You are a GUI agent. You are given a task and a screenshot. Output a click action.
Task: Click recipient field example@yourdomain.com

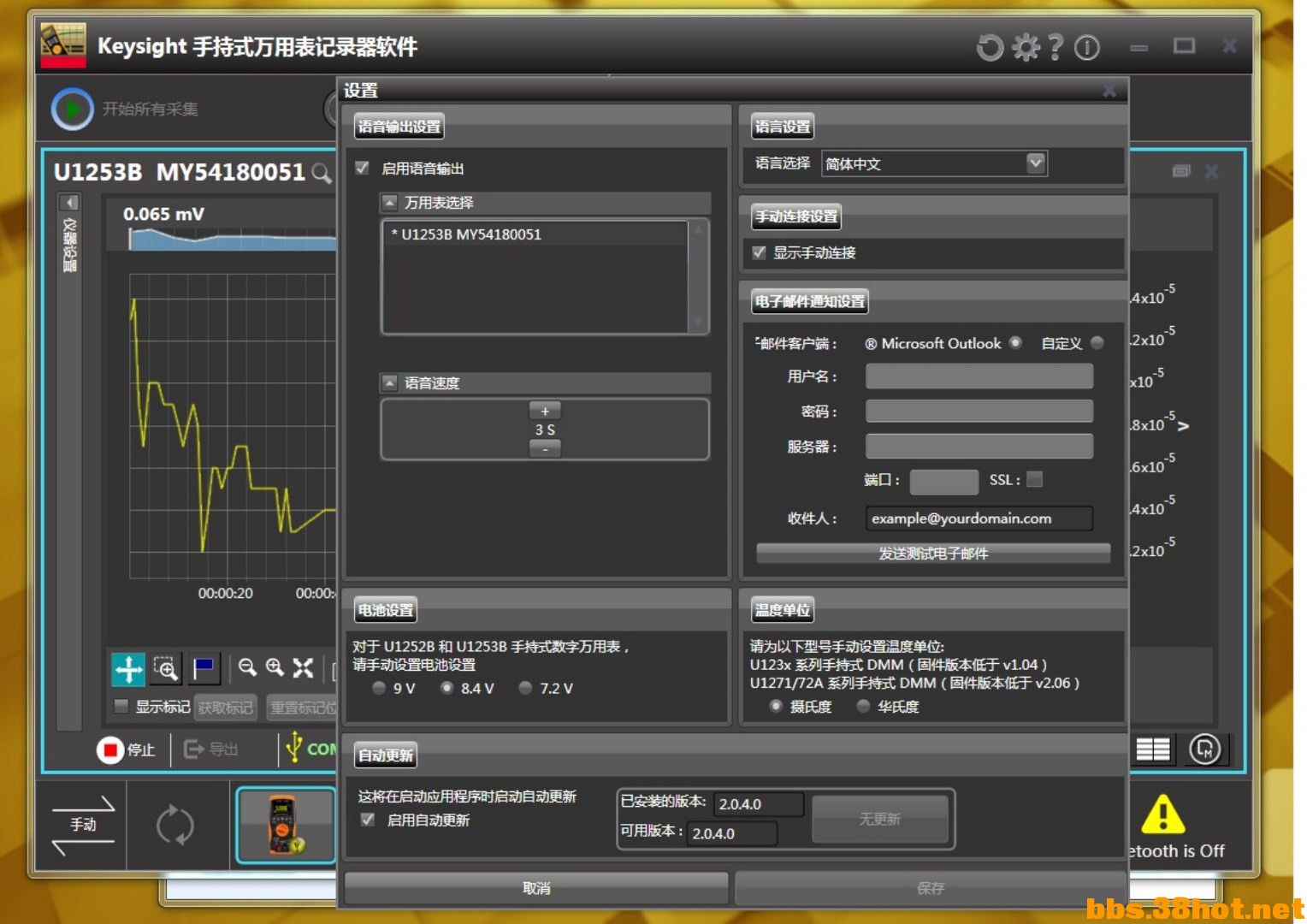click(979, 518)
